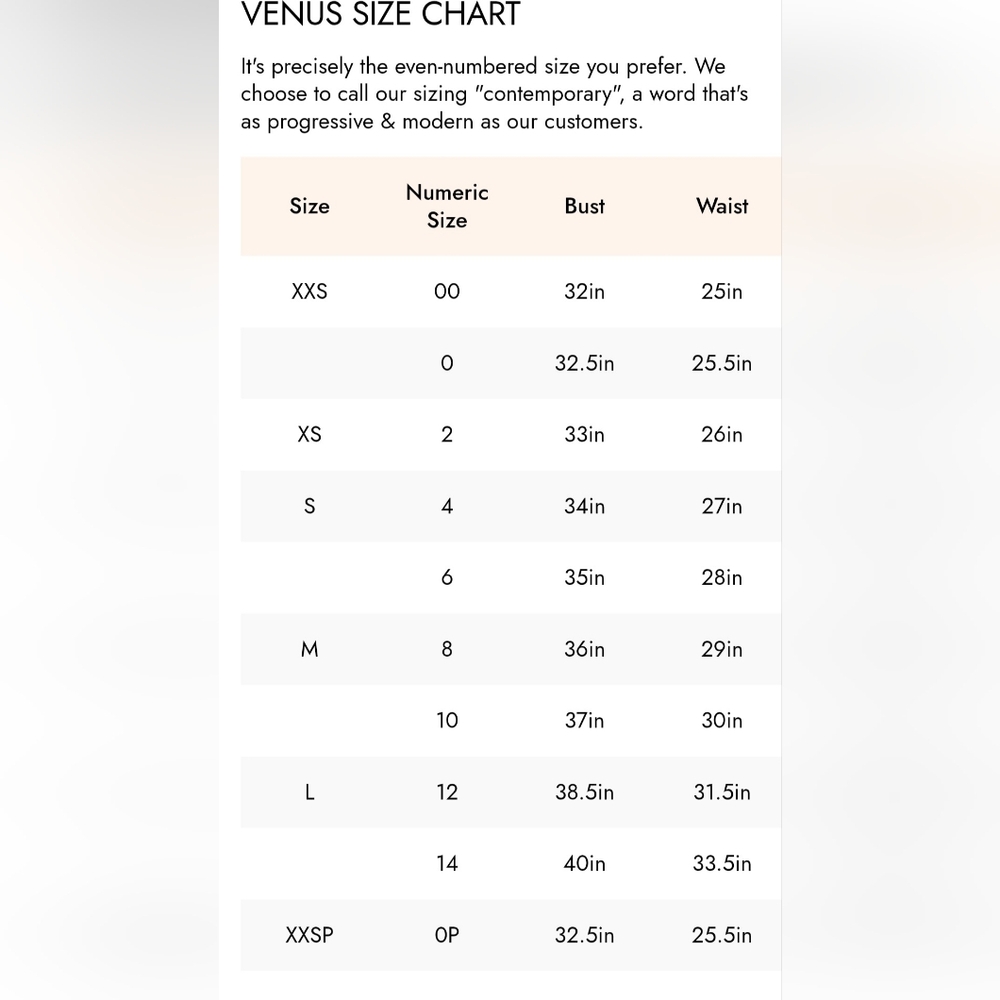This screenshot has height=1000, width=1000.
Task: Select the XXS size cell
Action: click(309, 291)
